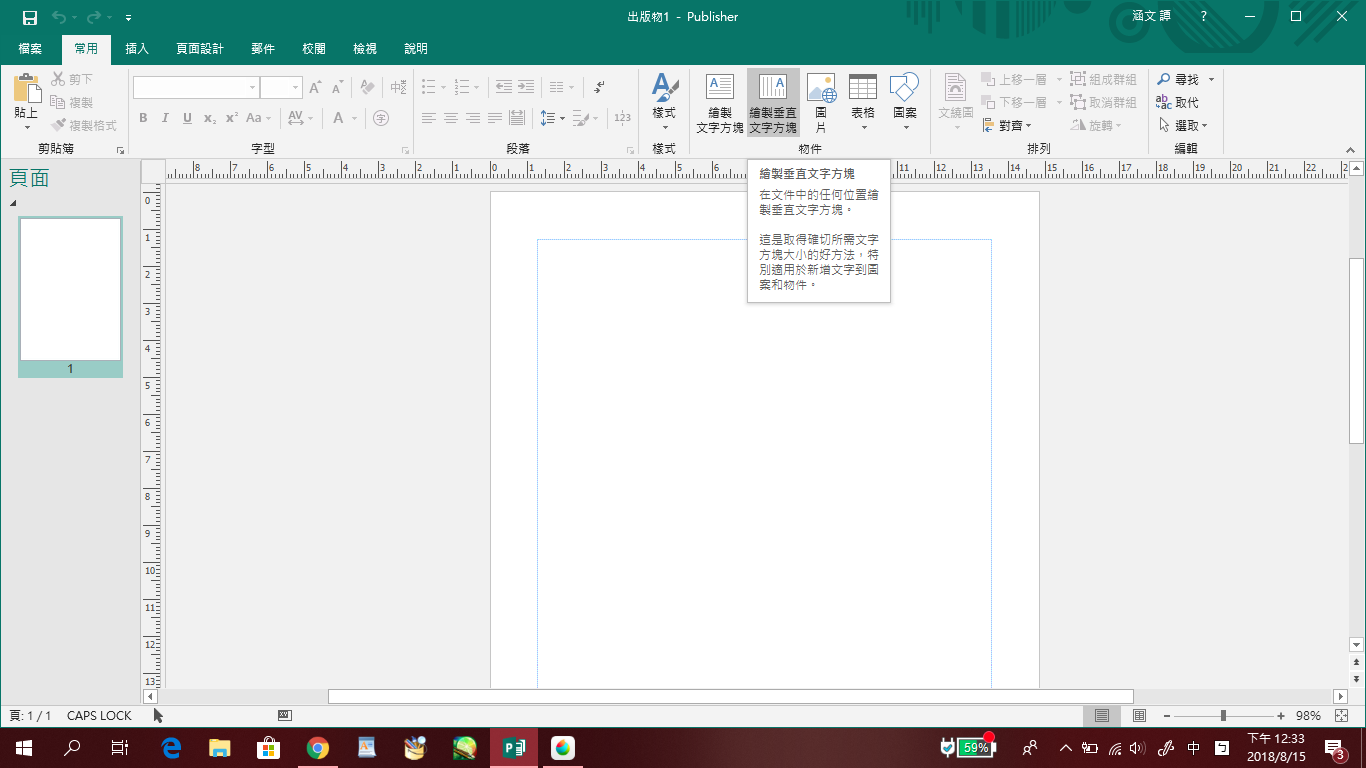Image resolution: width=1366 pixels, height=768 pixels.
Task: Select the page 1 thumbnail
Action: [70, 290]
